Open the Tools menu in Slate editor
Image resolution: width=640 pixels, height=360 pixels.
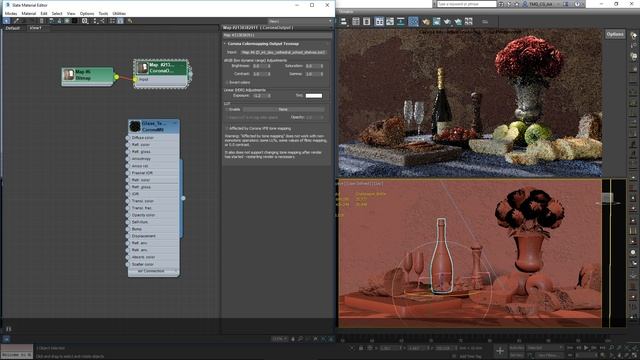pyautogui.click(x=103, y=13)
